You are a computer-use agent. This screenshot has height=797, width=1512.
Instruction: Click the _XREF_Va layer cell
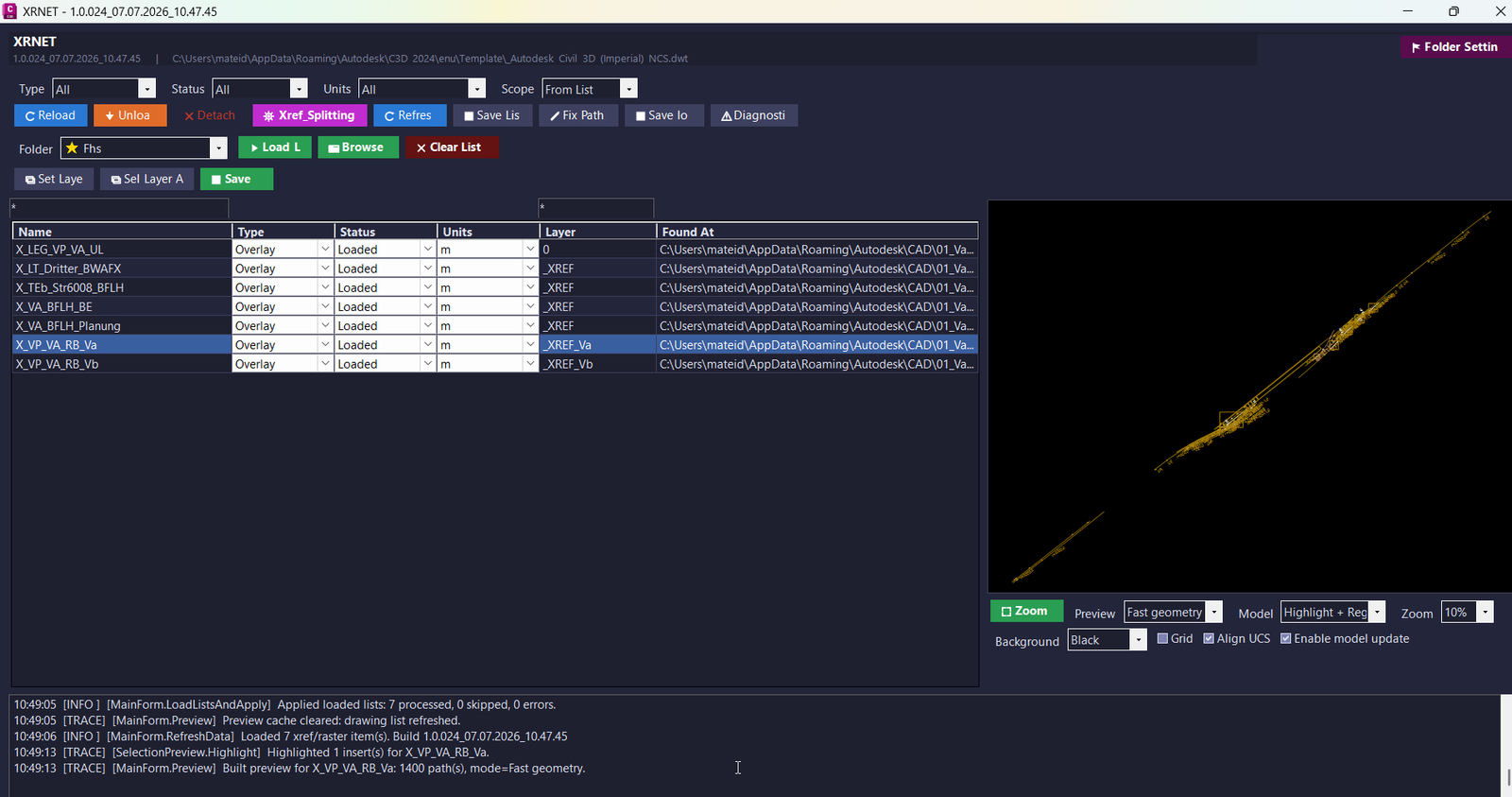click(x=598, y=345)
